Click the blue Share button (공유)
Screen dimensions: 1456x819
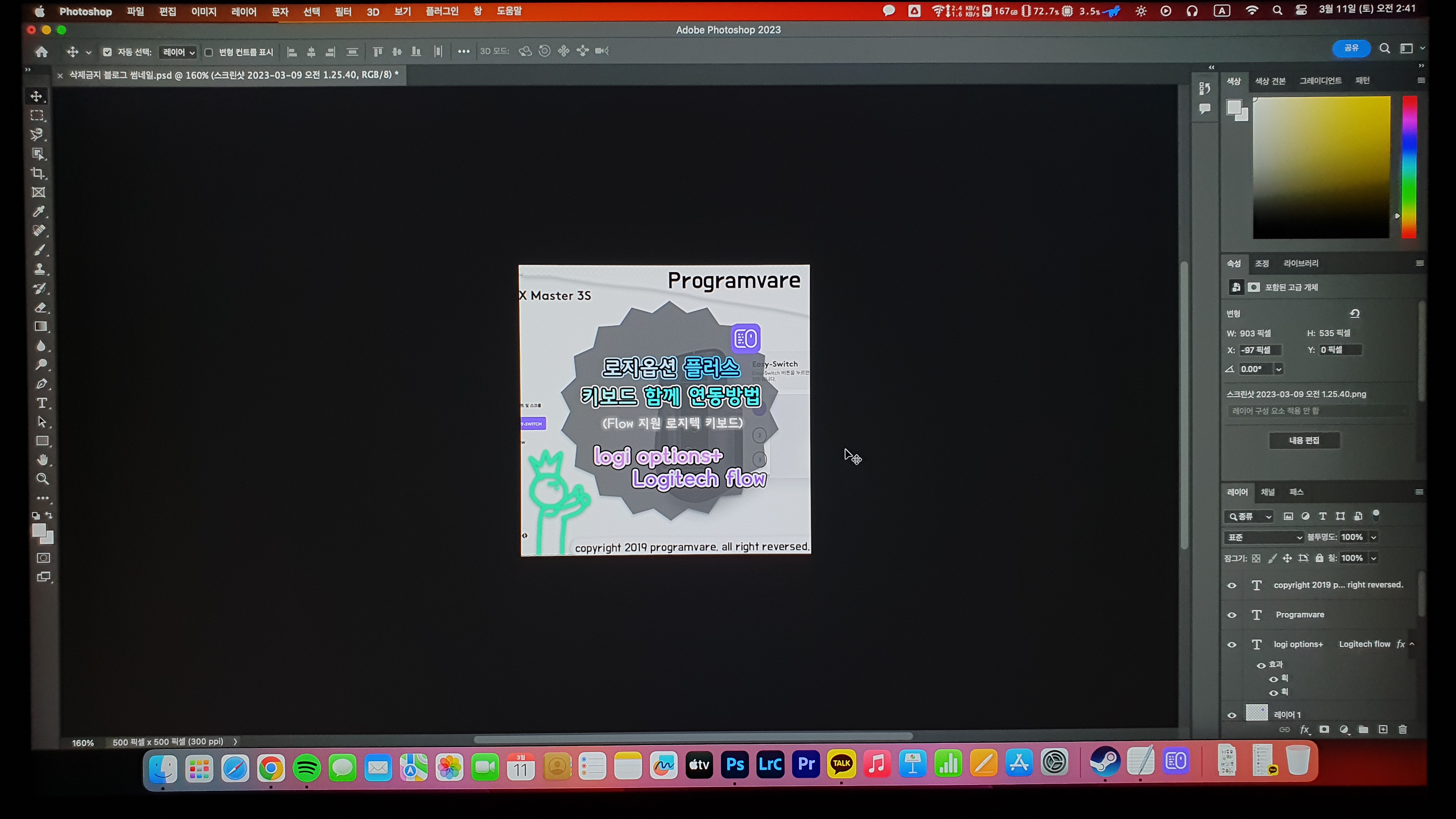[1351, 48]
